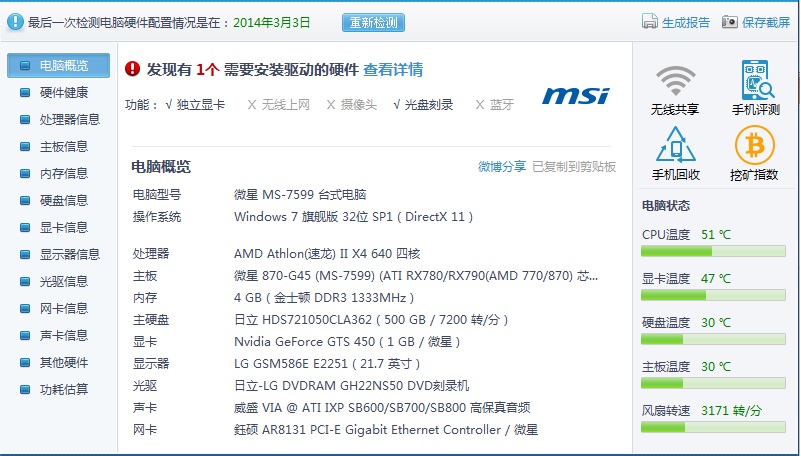Click the icon beside 内存信息
This screenshot has height=456, width=801.
(x=25, y=174)
